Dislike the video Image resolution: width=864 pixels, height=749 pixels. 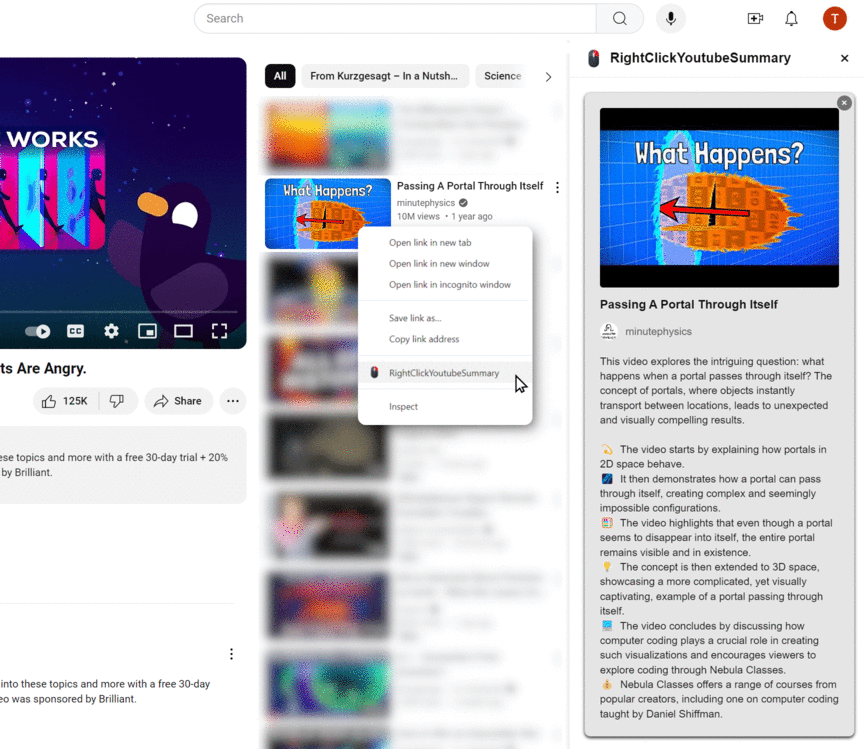tap(117, 401)
